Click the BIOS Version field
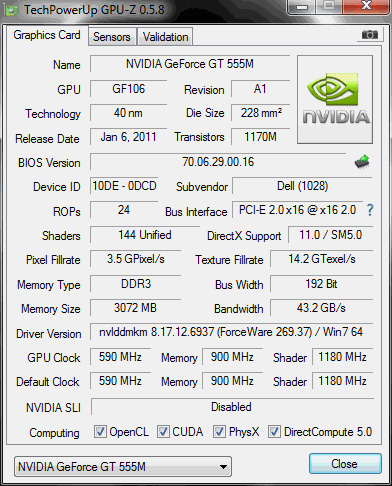Viewport: 392px width, 486px height. (x=218, y=162)
